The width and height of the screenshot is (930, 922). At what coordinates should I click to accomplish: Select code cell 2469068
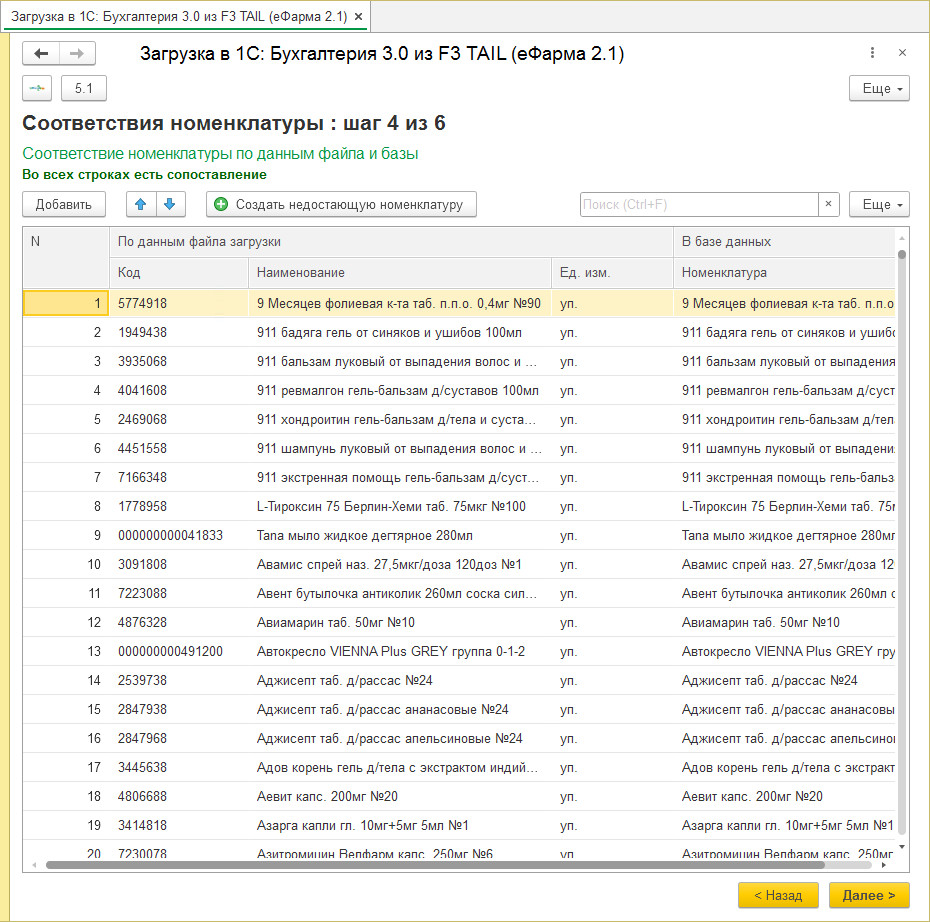pyautogui.click(x=179, y=420)
